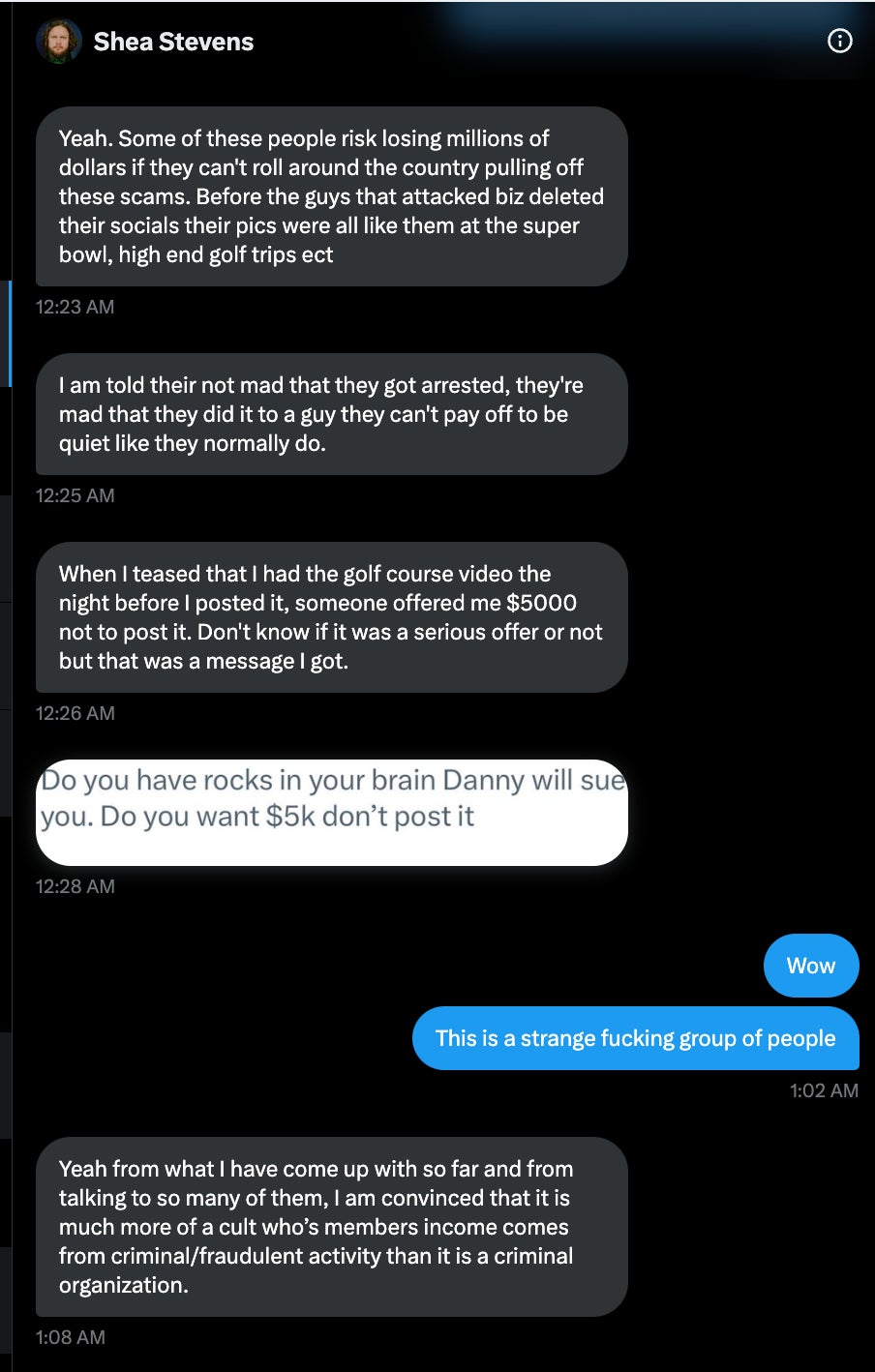The height and width of the screenshot is (1372, 875).
Task: Select the blue "Wow" message bubble
Action: click(x=810, y=966)
